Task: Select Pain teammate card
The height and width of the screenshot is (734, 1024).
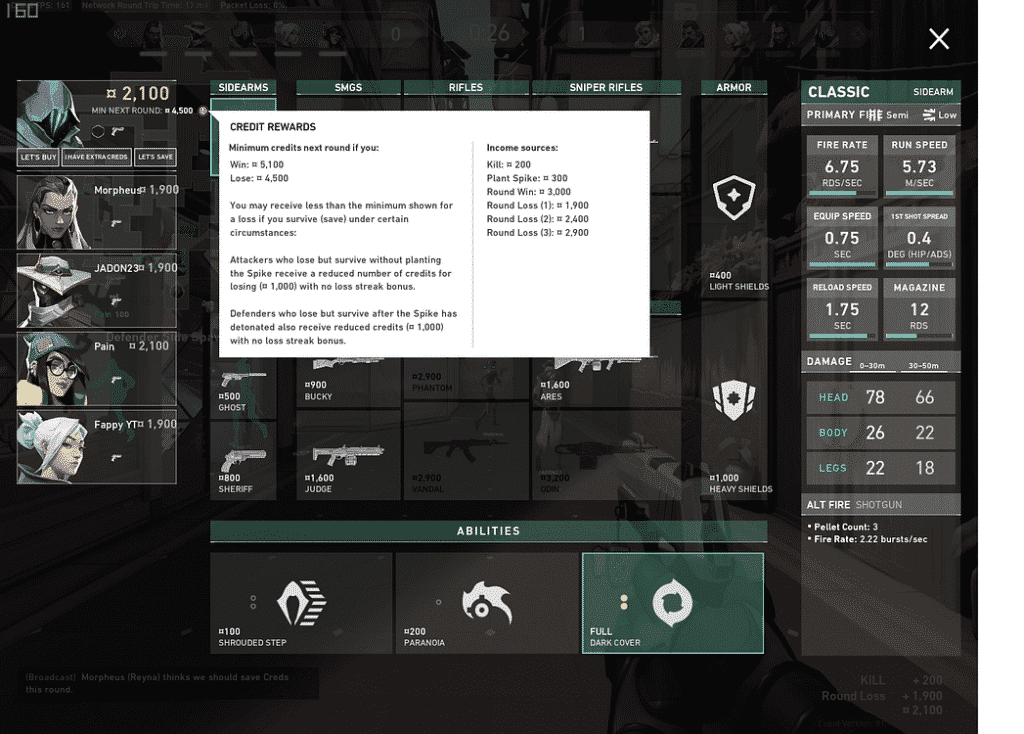Action: 97,368
